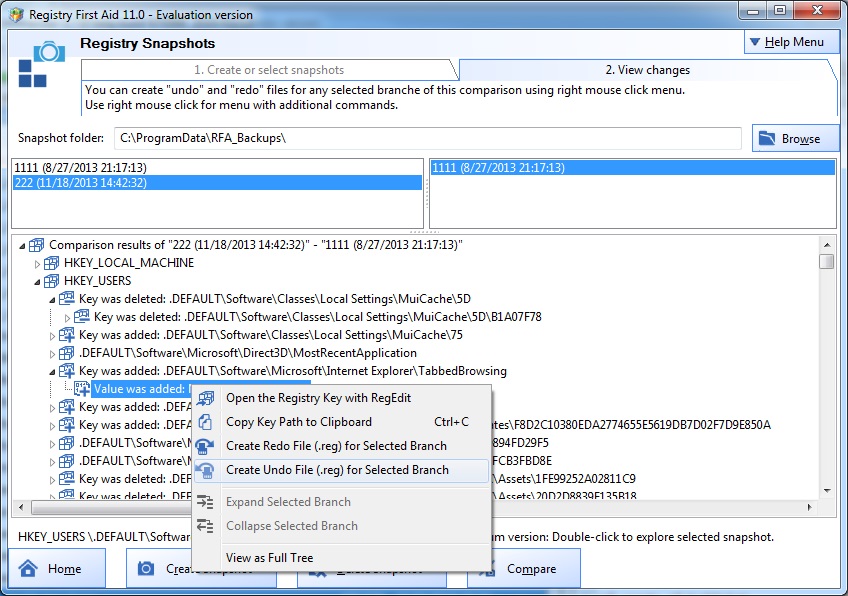The width and height of the screenshot is (848, 596).
Task: Expand the HKEY_LOCAL_MACHINE branch
Action: click(x=37, y=264)
